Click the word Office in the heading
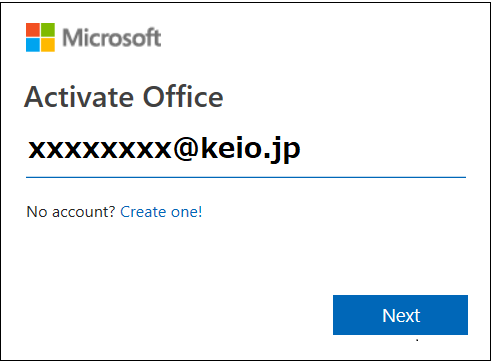This screenshot has width=491, height=361. [x=183, y=97]
